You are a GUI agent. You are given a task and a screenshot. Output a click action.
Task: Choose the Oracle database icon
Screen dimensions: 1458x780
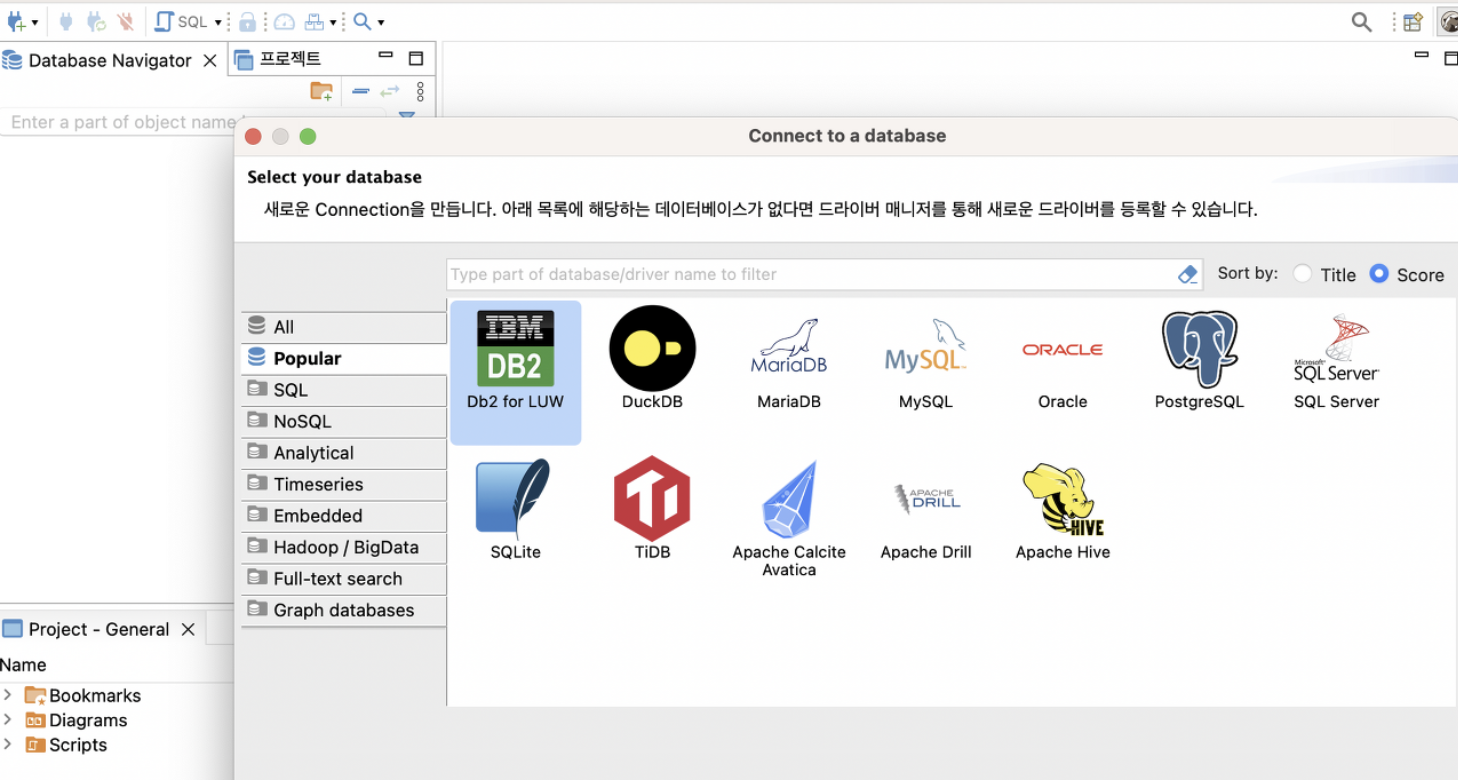point(1062,349)
